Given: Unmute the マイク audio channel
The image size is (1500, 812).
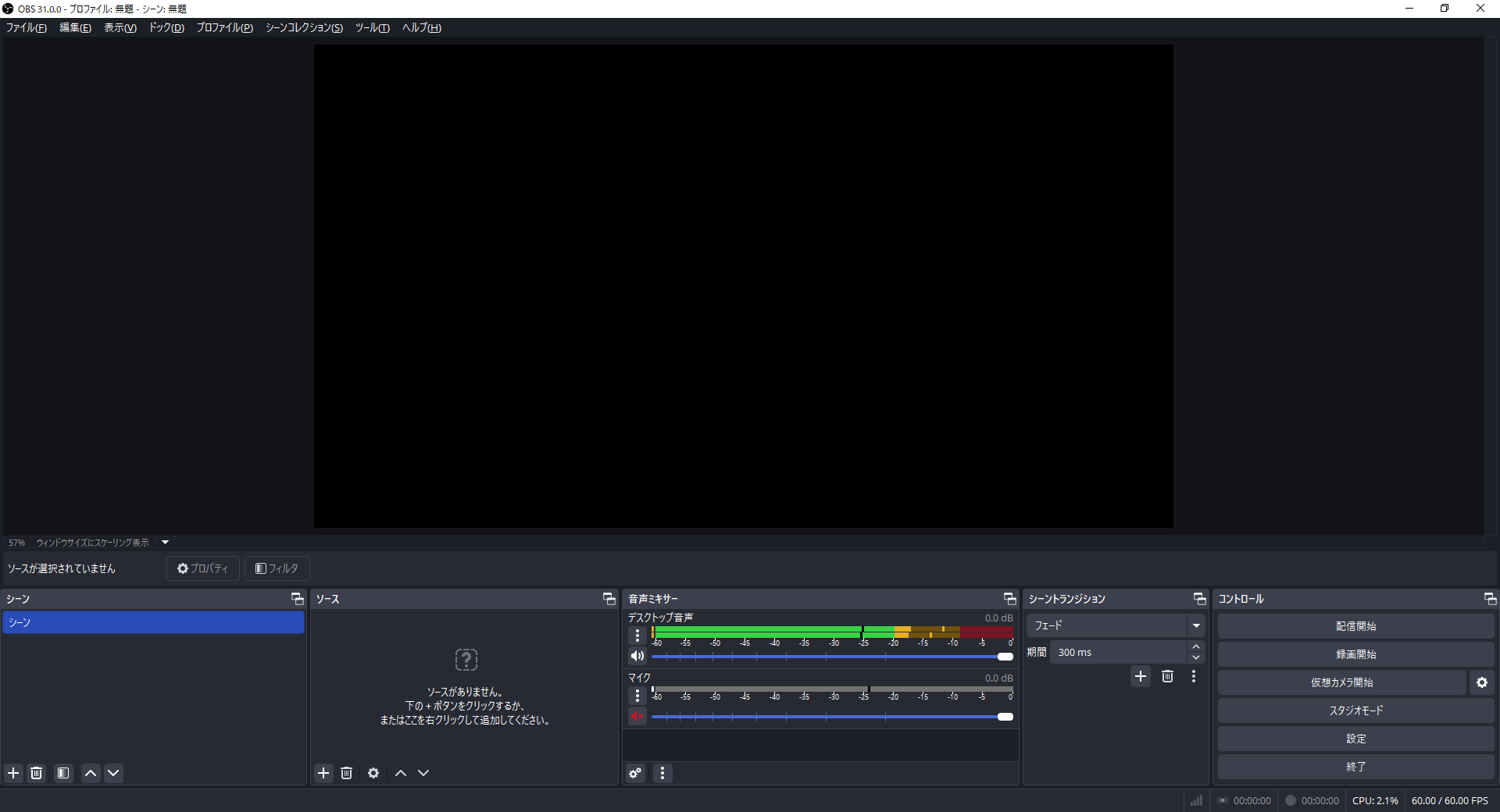Looking at the screenshot, I should coord(637,716).
